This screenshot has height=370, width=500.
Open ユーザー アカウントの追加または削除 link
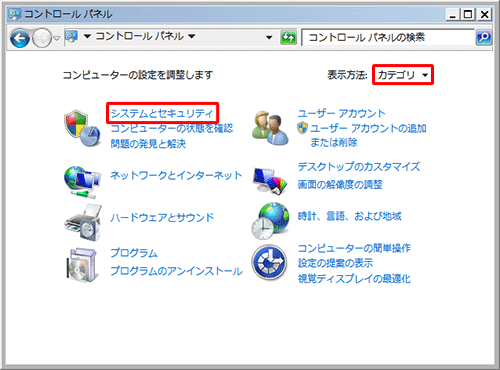(368, 136)
